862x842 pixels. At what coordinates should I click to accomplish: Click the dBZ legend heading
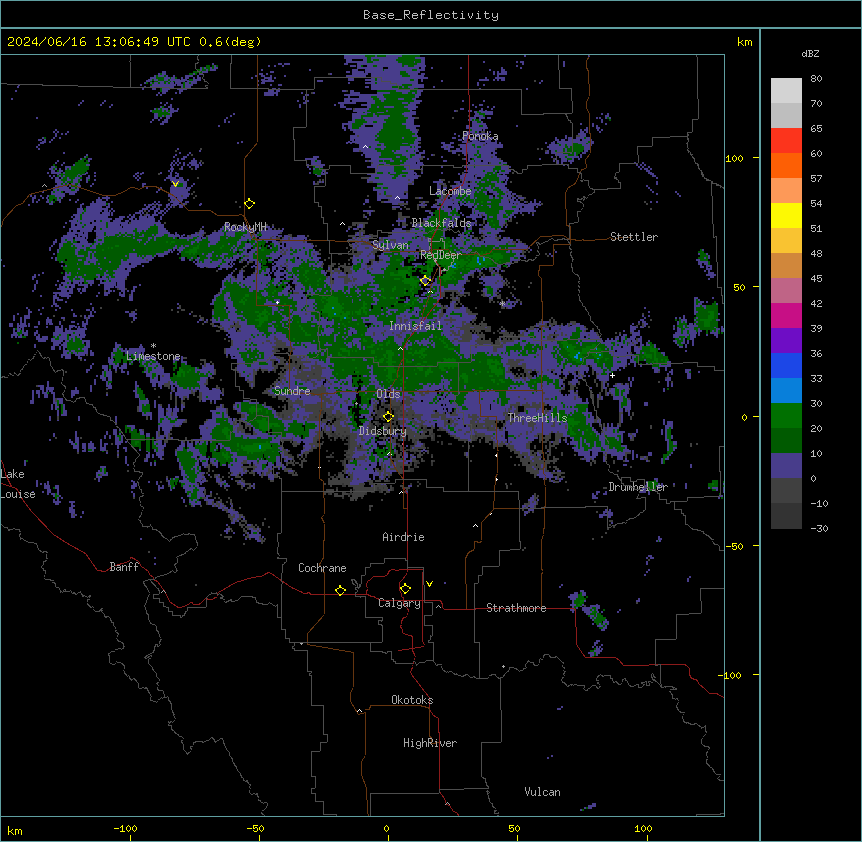tap(810, 54)
